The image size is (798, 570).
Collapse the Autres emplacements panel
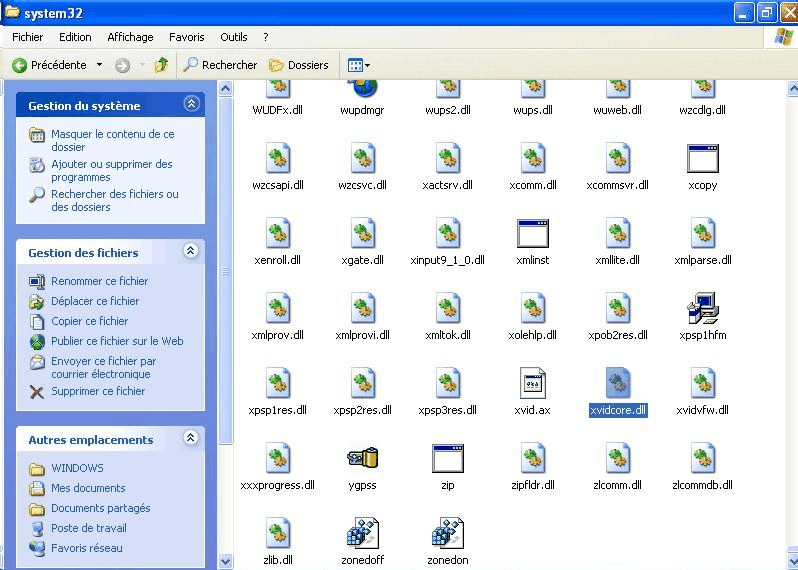191,437
